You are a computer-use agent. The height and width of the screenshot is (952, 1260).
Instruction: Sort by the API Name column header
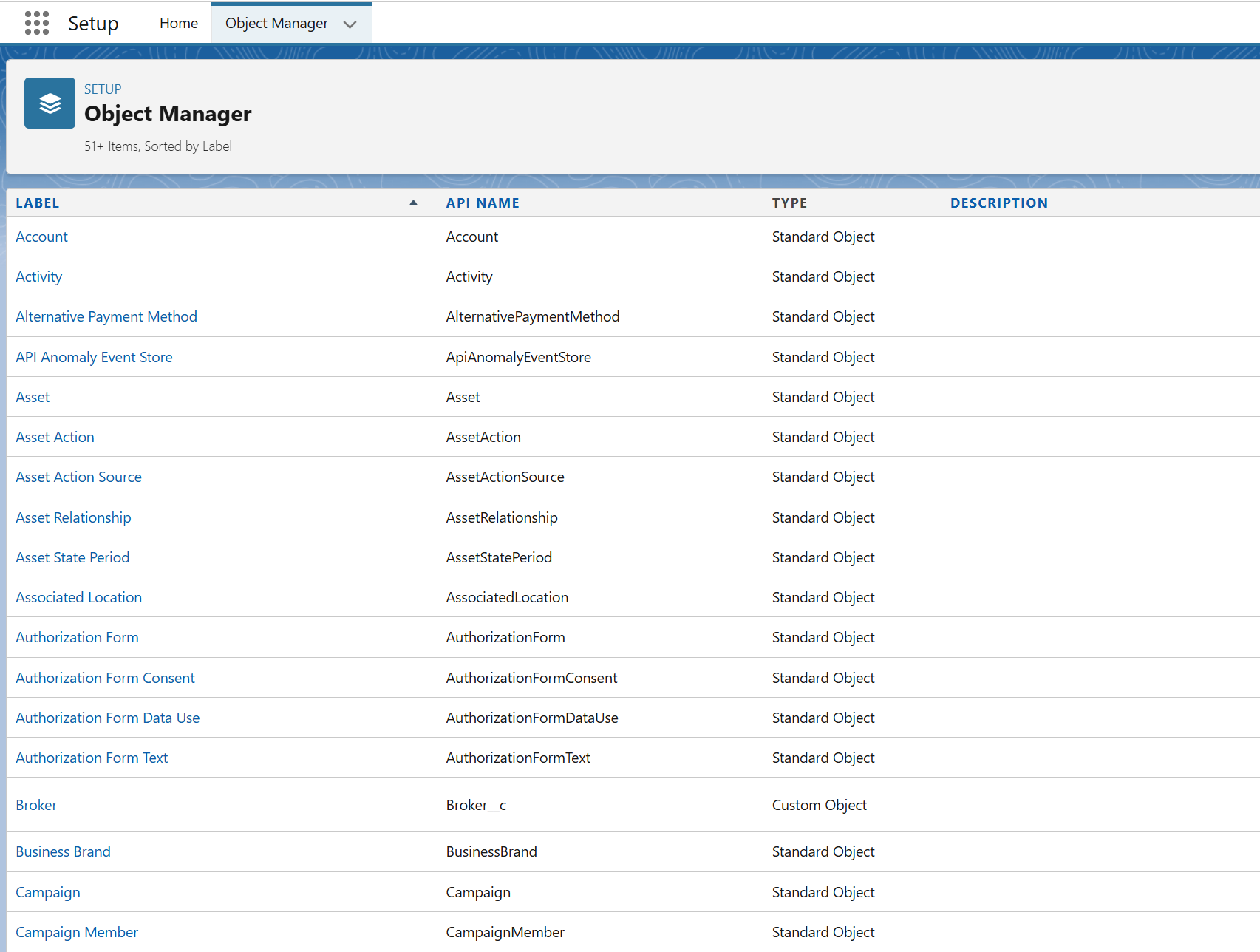(483, 203)
